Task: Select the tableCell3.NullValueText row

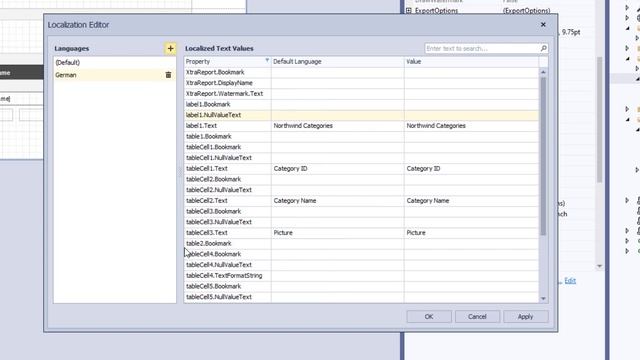Action: click(361, 222)
